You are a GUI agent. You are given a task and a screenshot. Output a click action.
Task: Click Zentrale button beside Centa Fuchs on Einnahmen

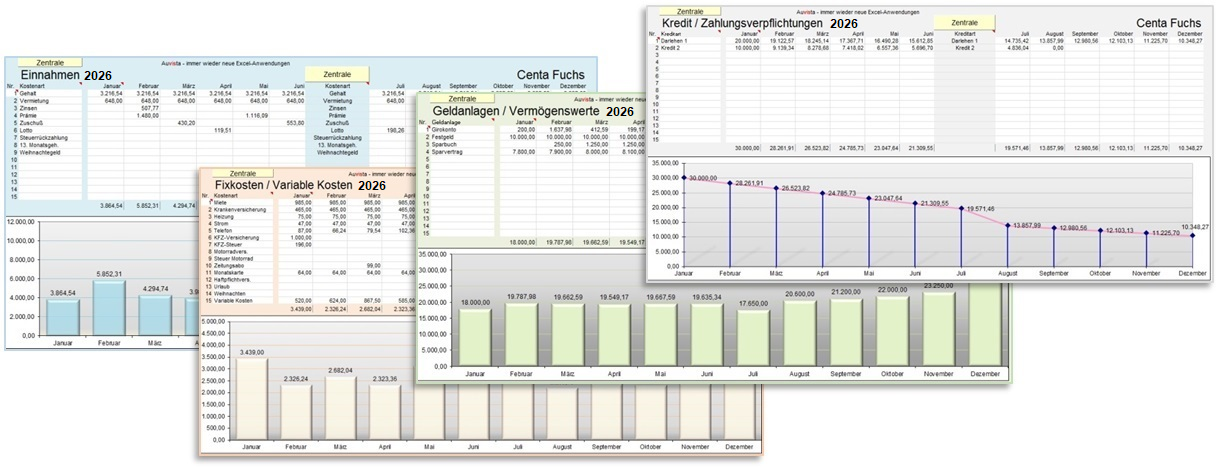(x=337, y=74)
